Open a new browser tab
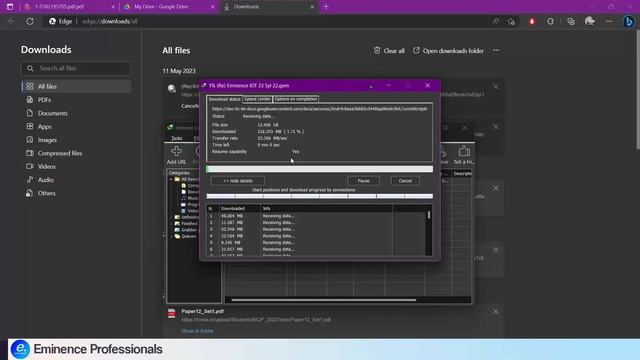Image resolution: width=640 pixels, height=360 pixels. (326, 7)
